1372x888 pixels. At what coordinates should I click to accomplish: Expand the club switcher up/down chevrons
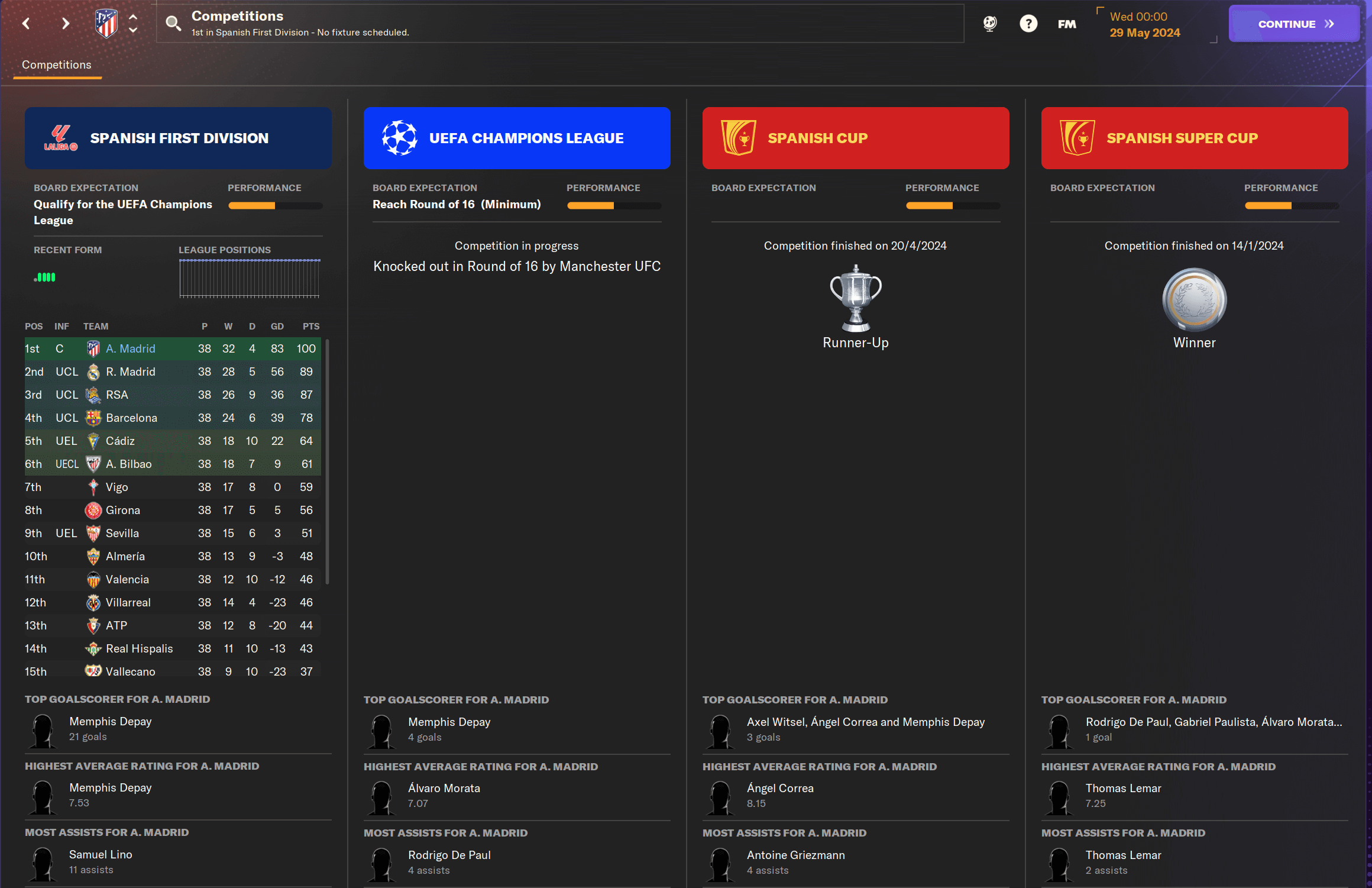(x=133, y=24)
